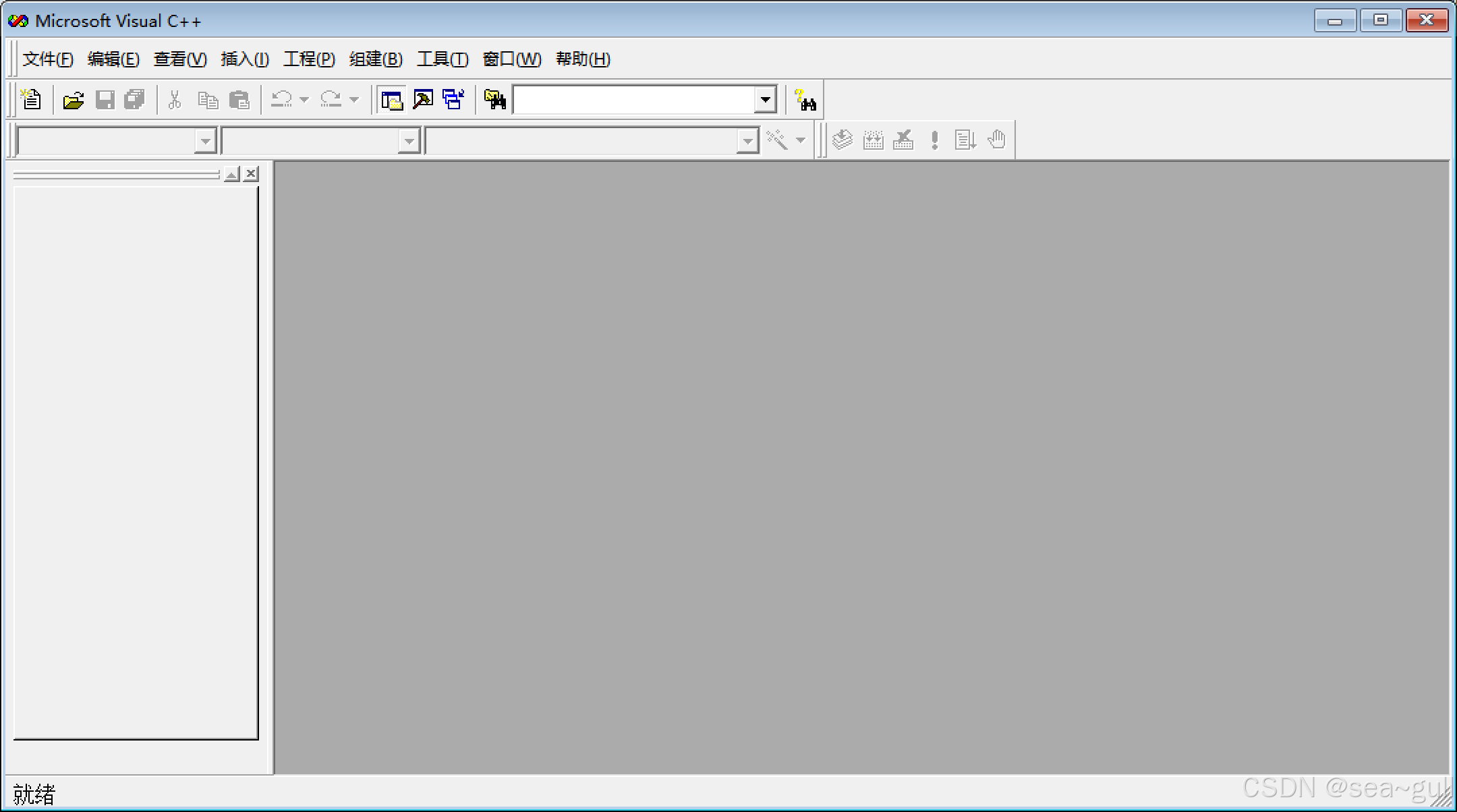The height and width of the screenshot is (812, 1457).
Task: Toggle the Workspace window button
Action: pos(392,100)
